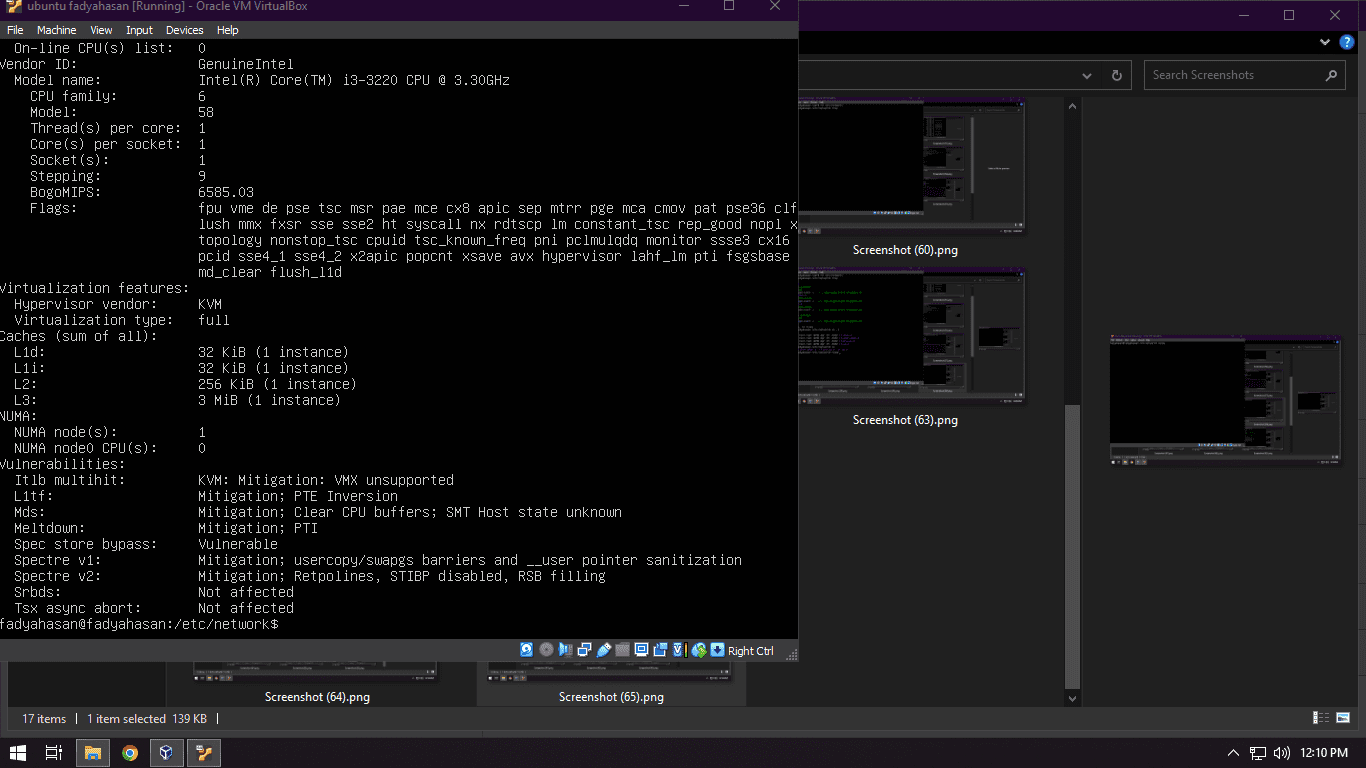
Task: Select the Screenshot (63).png thumbnail
Action: (912, 337)
